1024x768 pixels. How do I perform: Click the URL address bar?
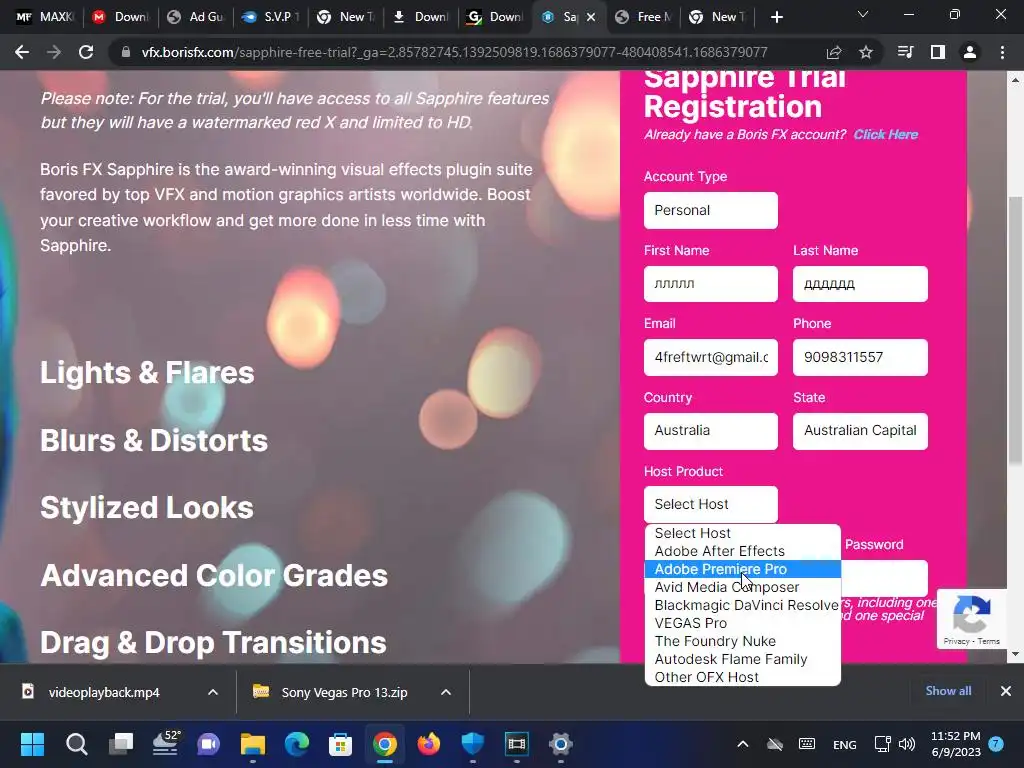[x=454, y=52]
